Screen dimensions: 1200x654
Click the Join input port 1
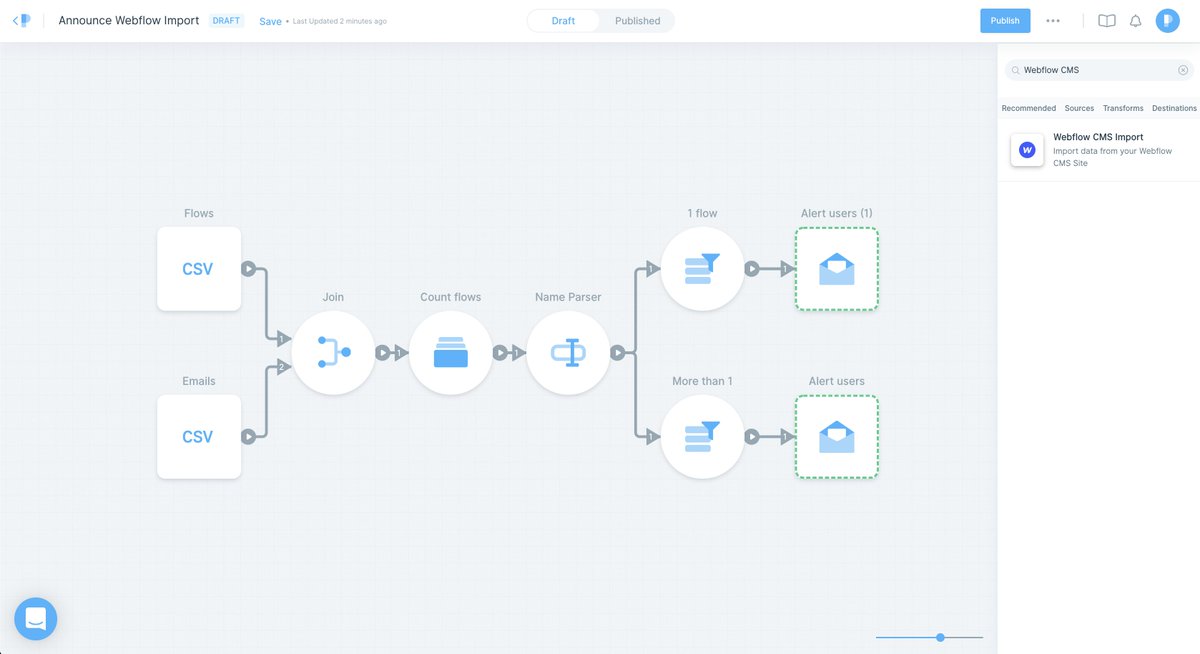click(283, 340)
